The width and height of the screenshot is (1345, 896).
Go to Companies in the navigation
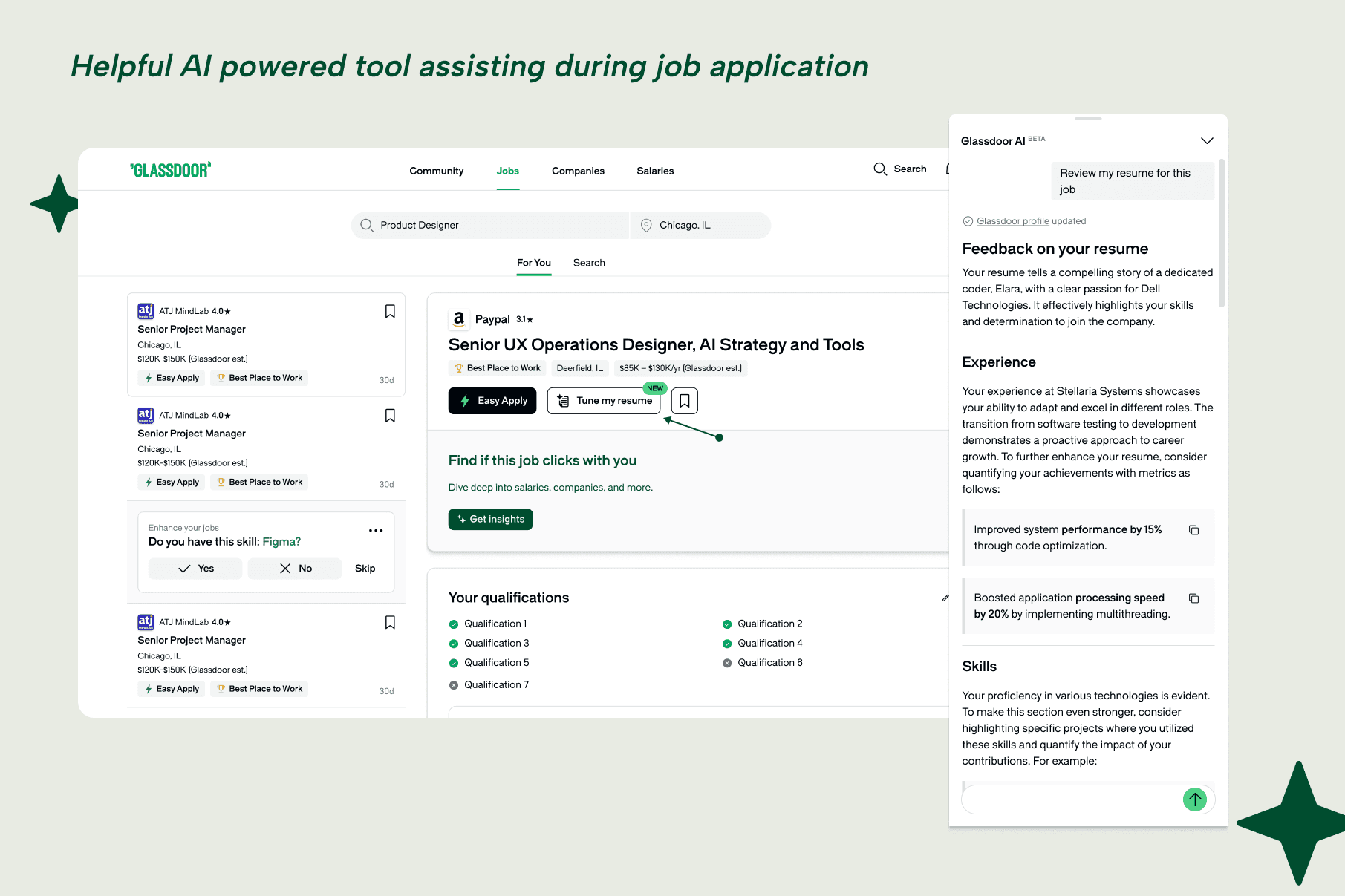pos(578,171)
